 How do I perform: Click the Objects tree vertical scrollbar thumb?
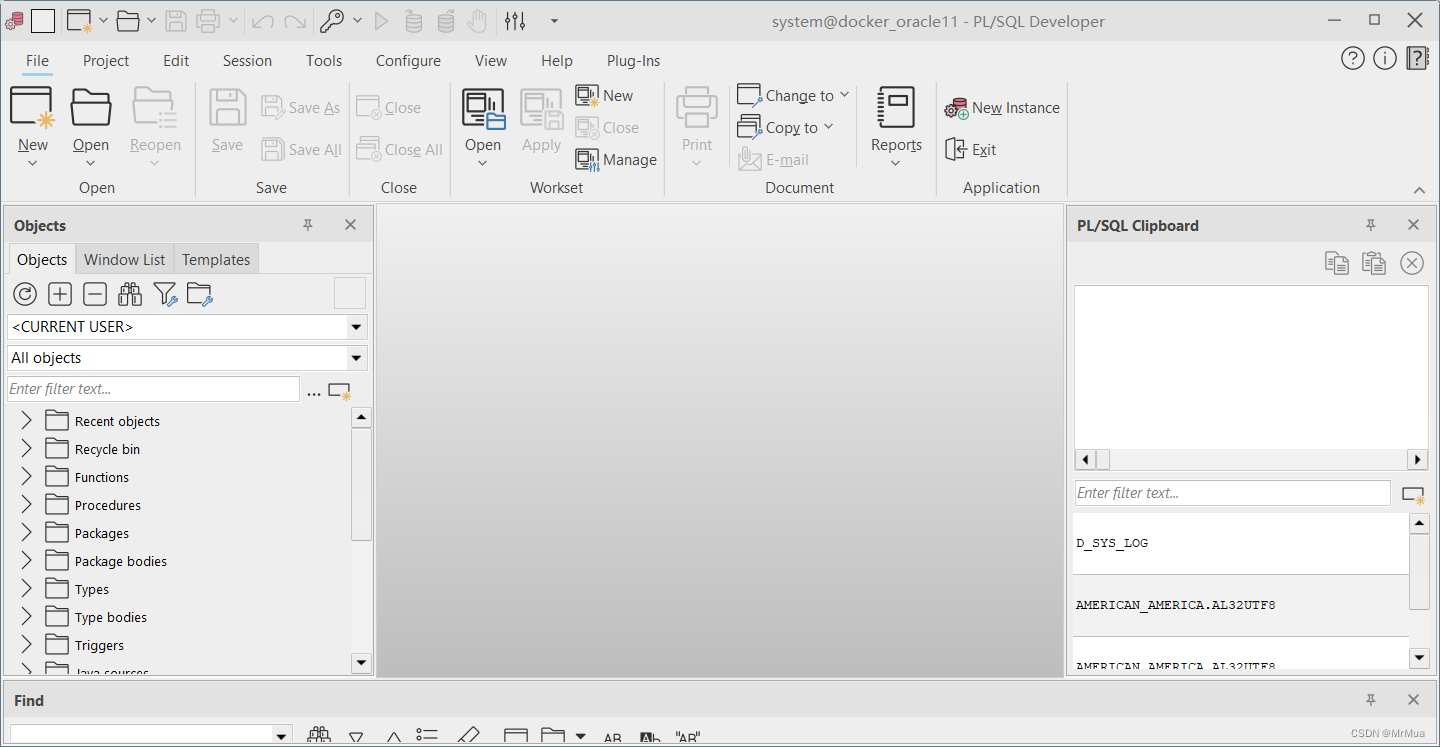362,484
